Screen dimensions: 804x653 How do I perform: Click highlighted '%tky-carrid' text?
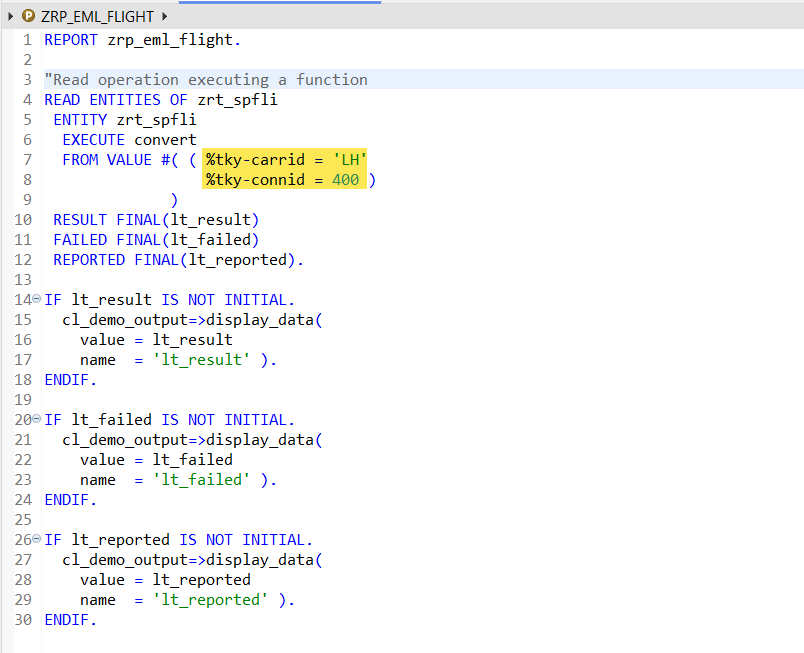(x=255, y=159)
